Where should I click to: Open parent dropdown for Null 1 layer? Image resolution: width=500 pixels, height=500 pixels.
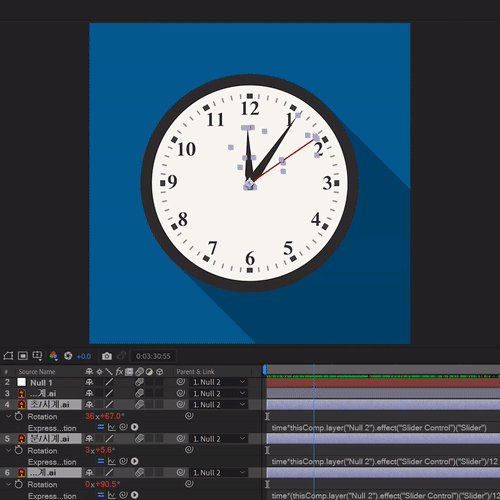pyautogui.click(x=218, y=382)
